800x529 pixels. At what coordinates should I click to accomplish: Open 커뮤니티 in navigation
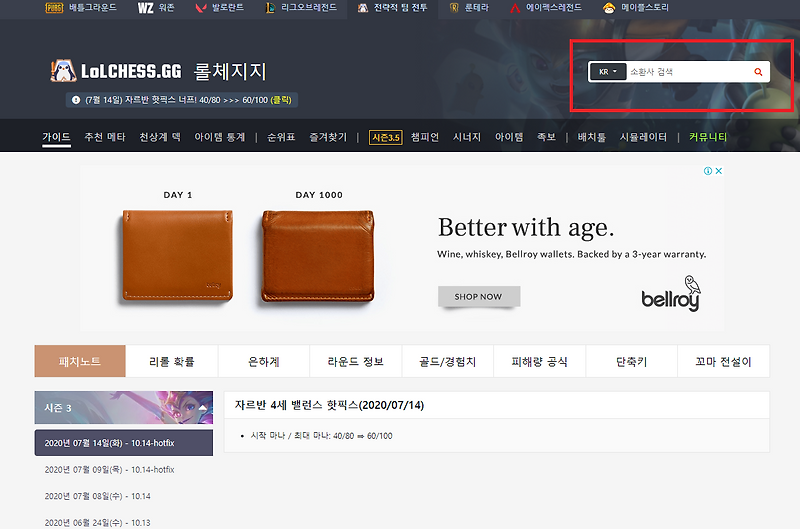pos(708,137)
